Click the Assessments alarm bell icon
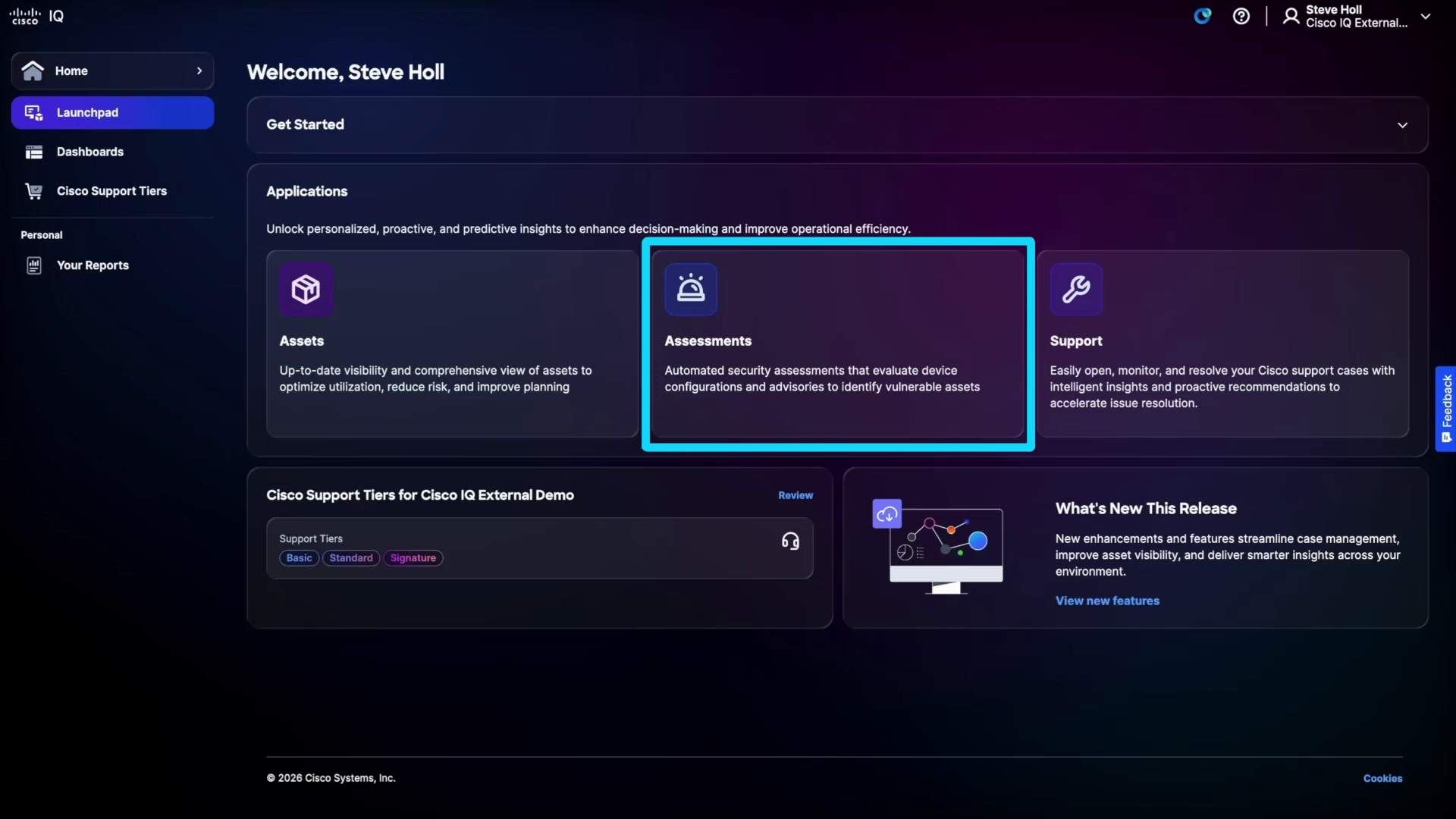 (691, 289)
